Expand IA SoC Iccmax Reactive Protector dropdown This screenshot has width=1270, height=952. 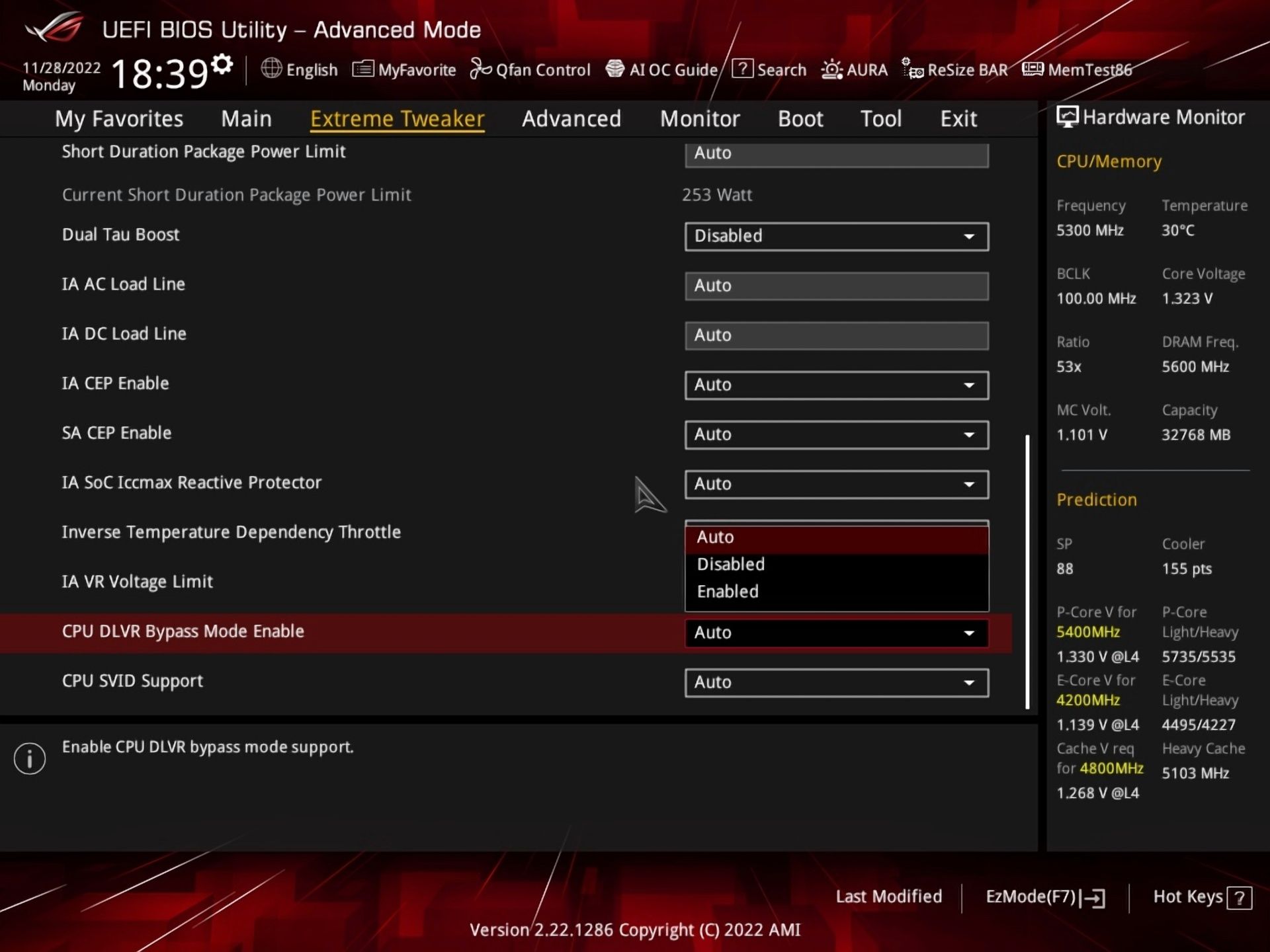(x=837, y=484)
